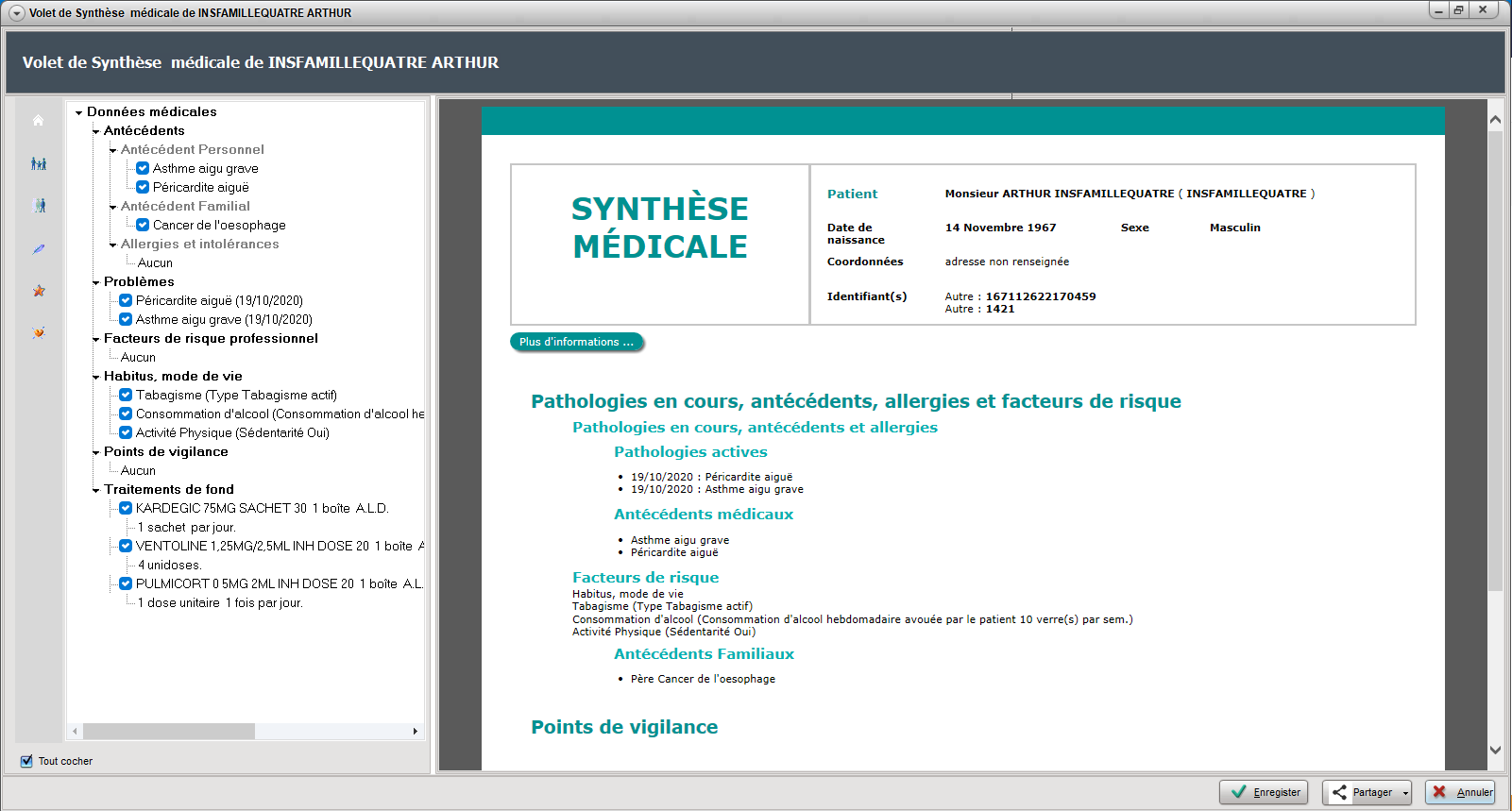Collapse Traitements de fond node
The image size is (1512, 811).
point(95,490)
